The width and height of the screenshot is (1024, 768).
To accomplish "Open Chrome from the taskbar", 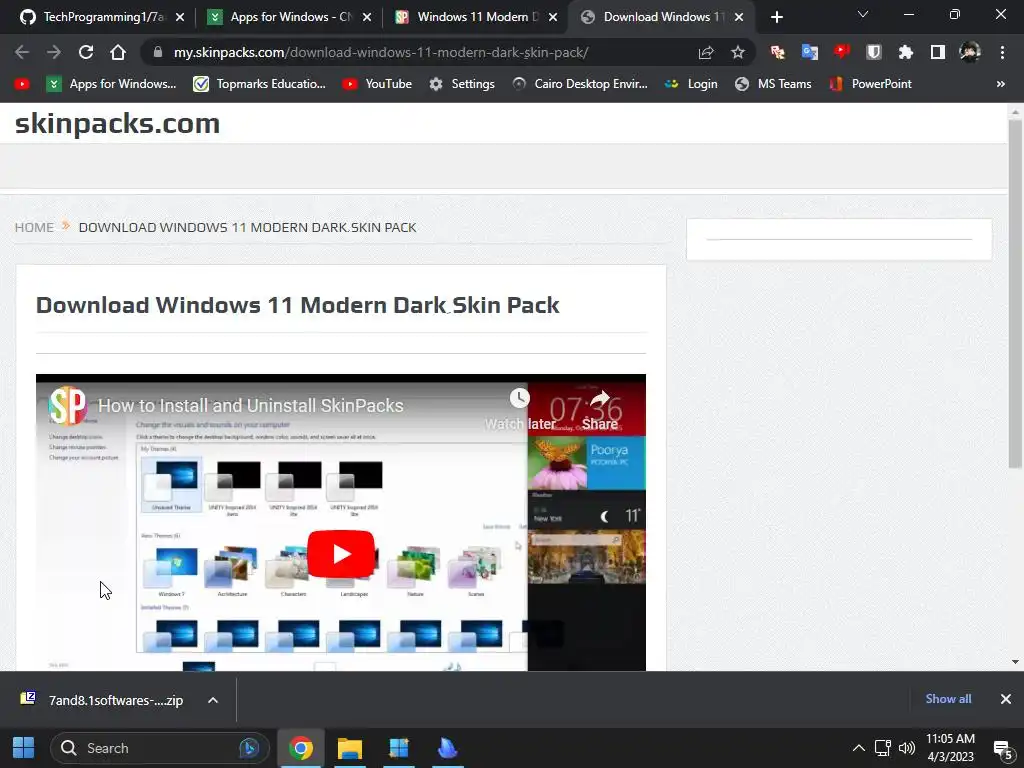I will coord(301,748).
